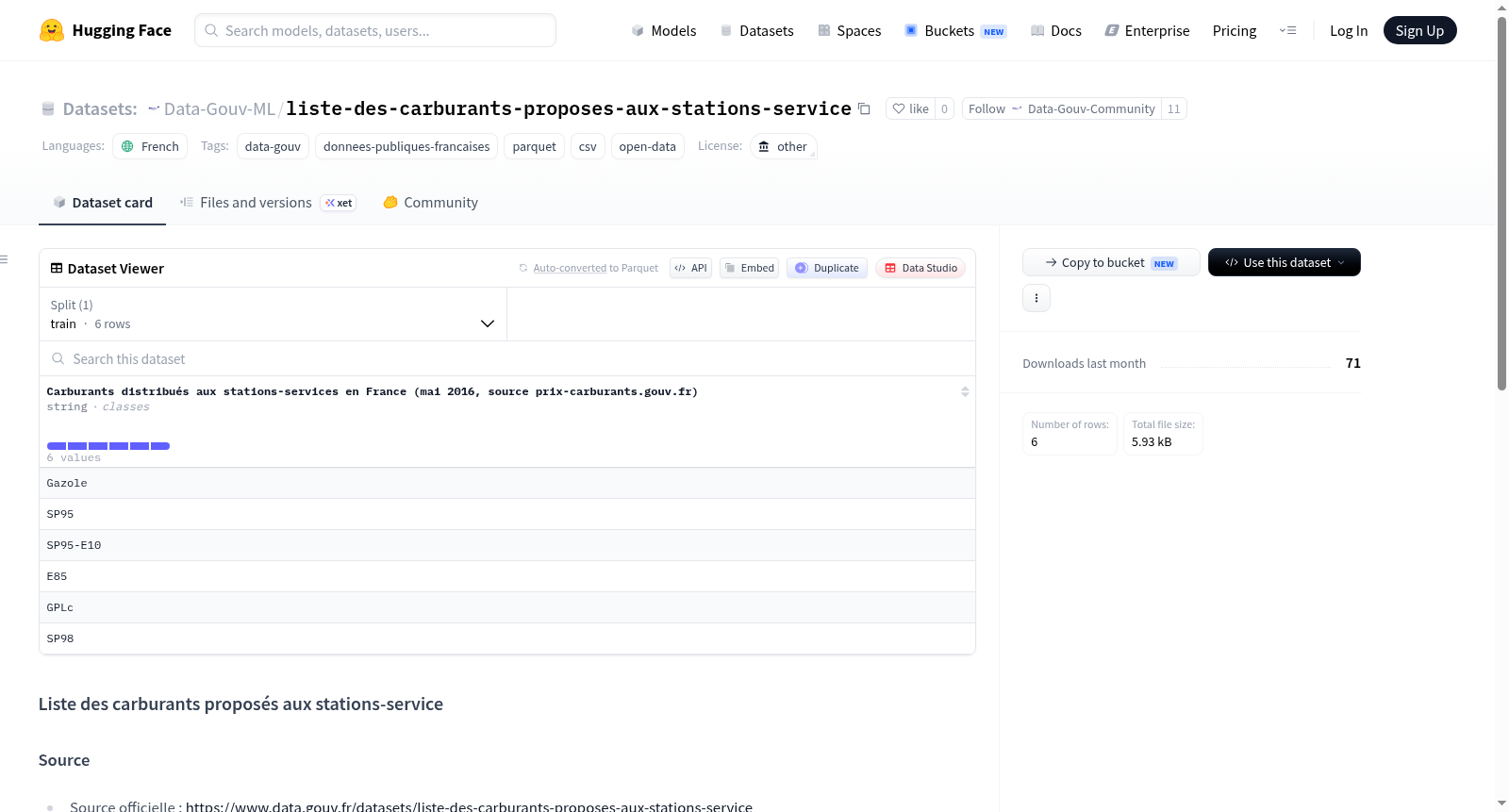Click the dataset viewer table icon
1509x812 pixels.
pyautogui.click(x=57, y=268)
